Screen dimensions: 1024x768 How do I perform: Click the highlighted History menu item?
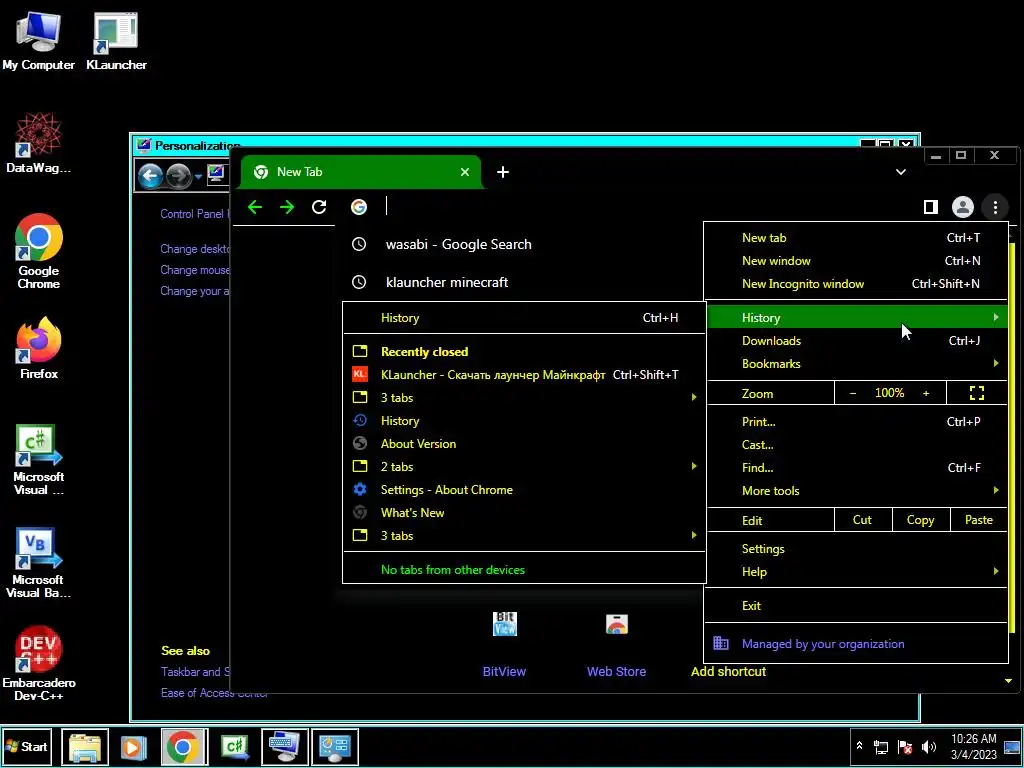pyautogui.click(x=857, y=317)
